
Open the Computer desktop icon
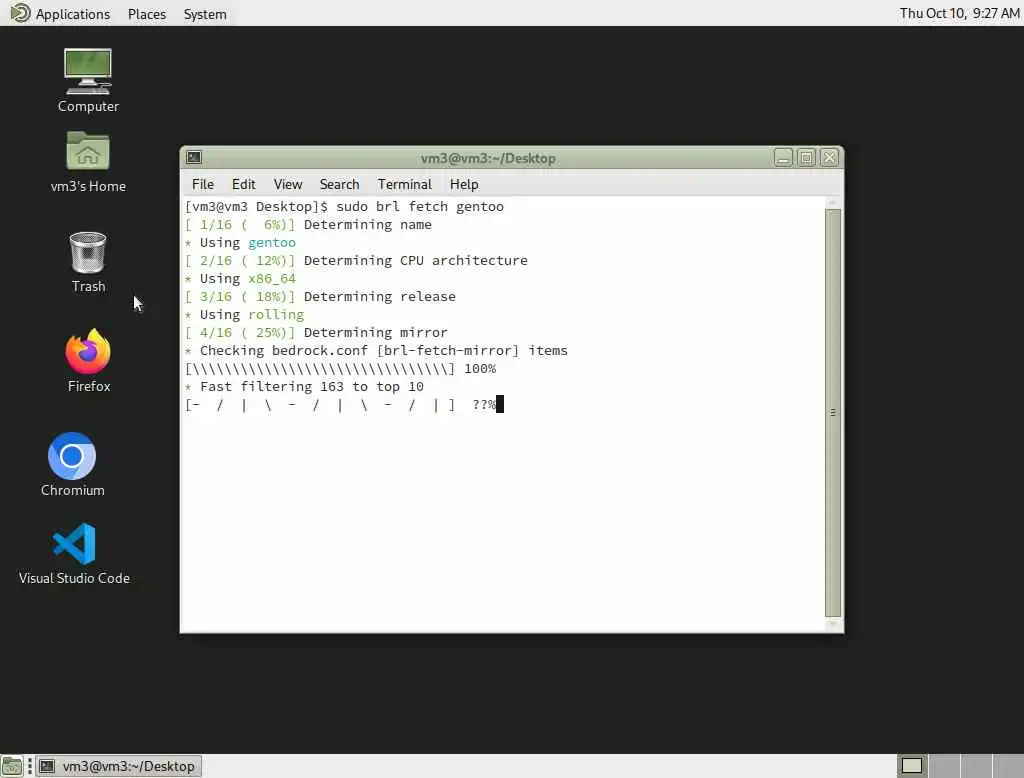click(x=88, y=80)
